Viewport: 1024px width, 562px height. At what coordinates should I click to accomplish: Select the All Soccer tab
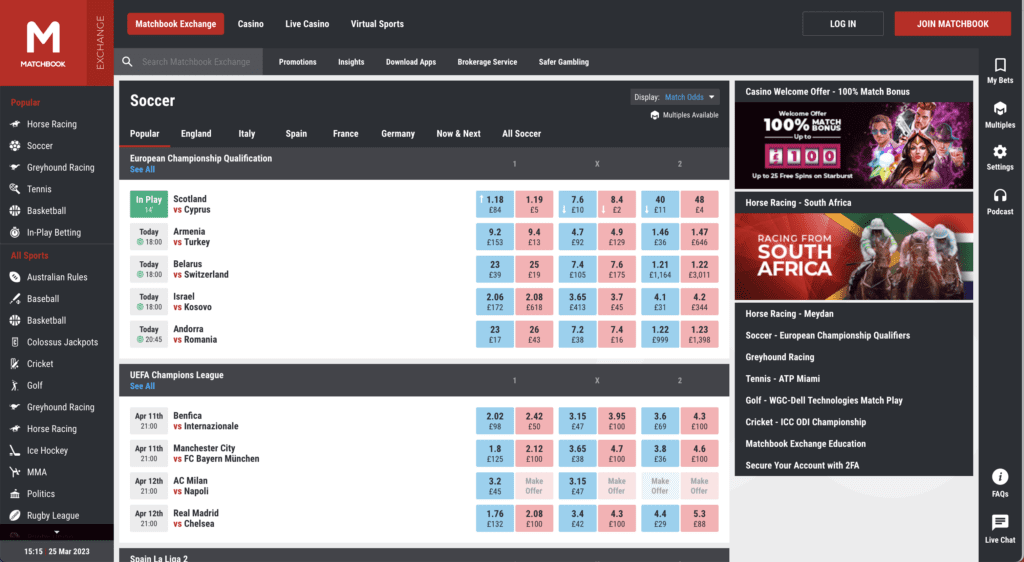[521, 133]
